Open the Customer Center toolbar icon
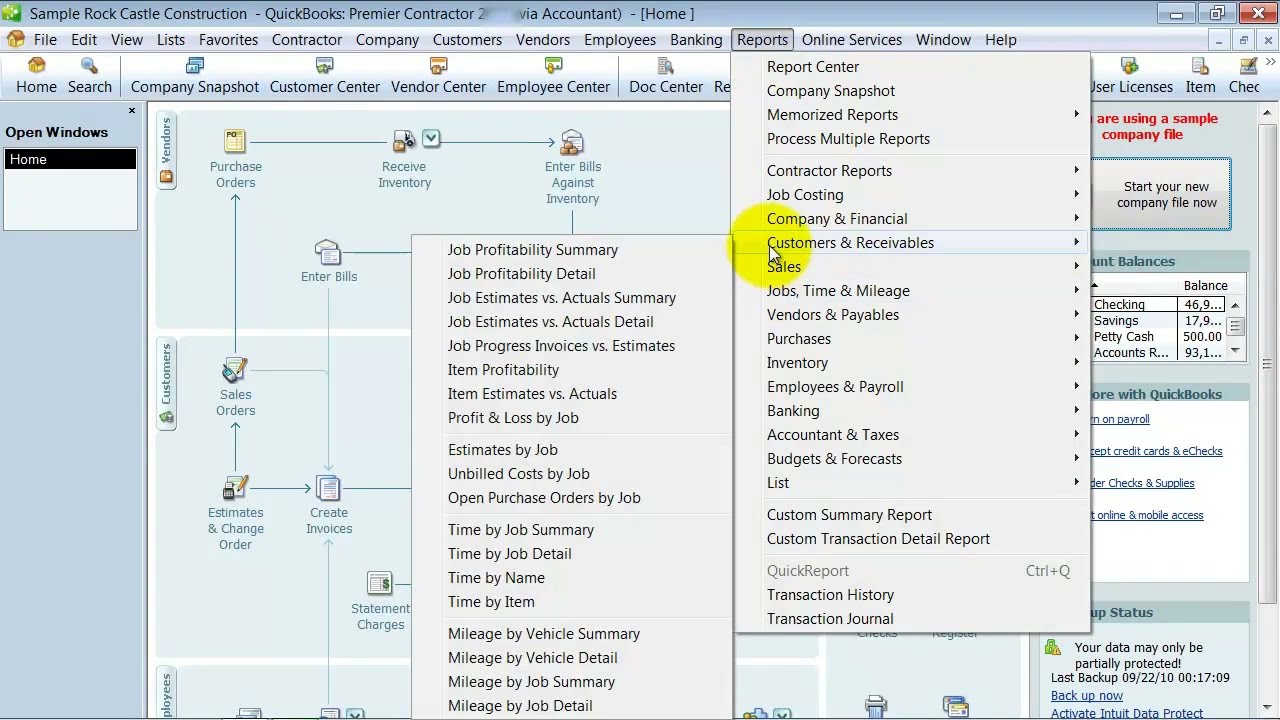 coord(324,76)
